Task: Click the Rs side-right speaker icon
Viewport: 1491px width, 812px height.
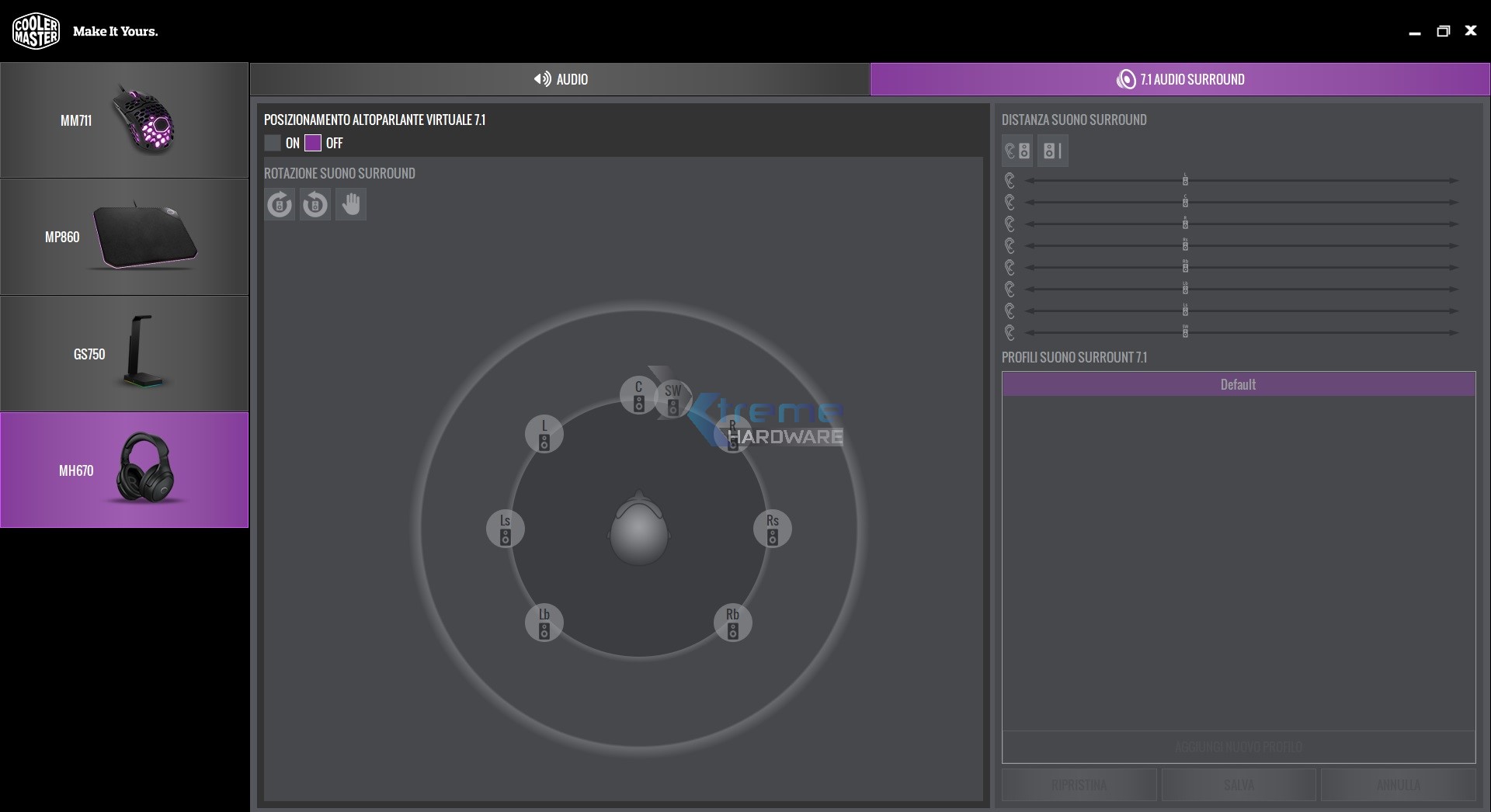Action: tap(773, 529)
